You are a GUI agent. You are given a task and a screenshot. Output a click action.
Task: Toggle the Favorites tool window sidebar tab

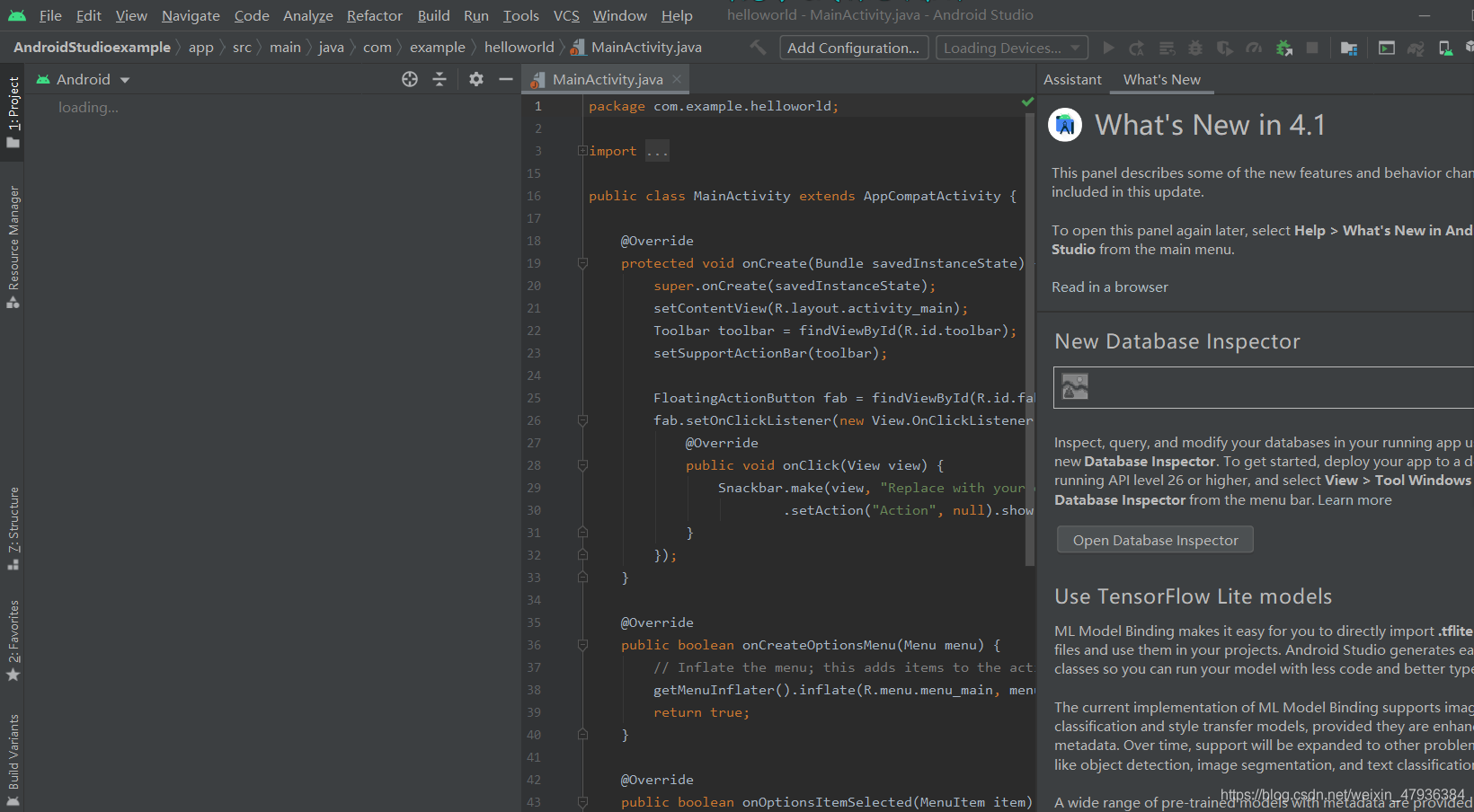coord(13,640)
